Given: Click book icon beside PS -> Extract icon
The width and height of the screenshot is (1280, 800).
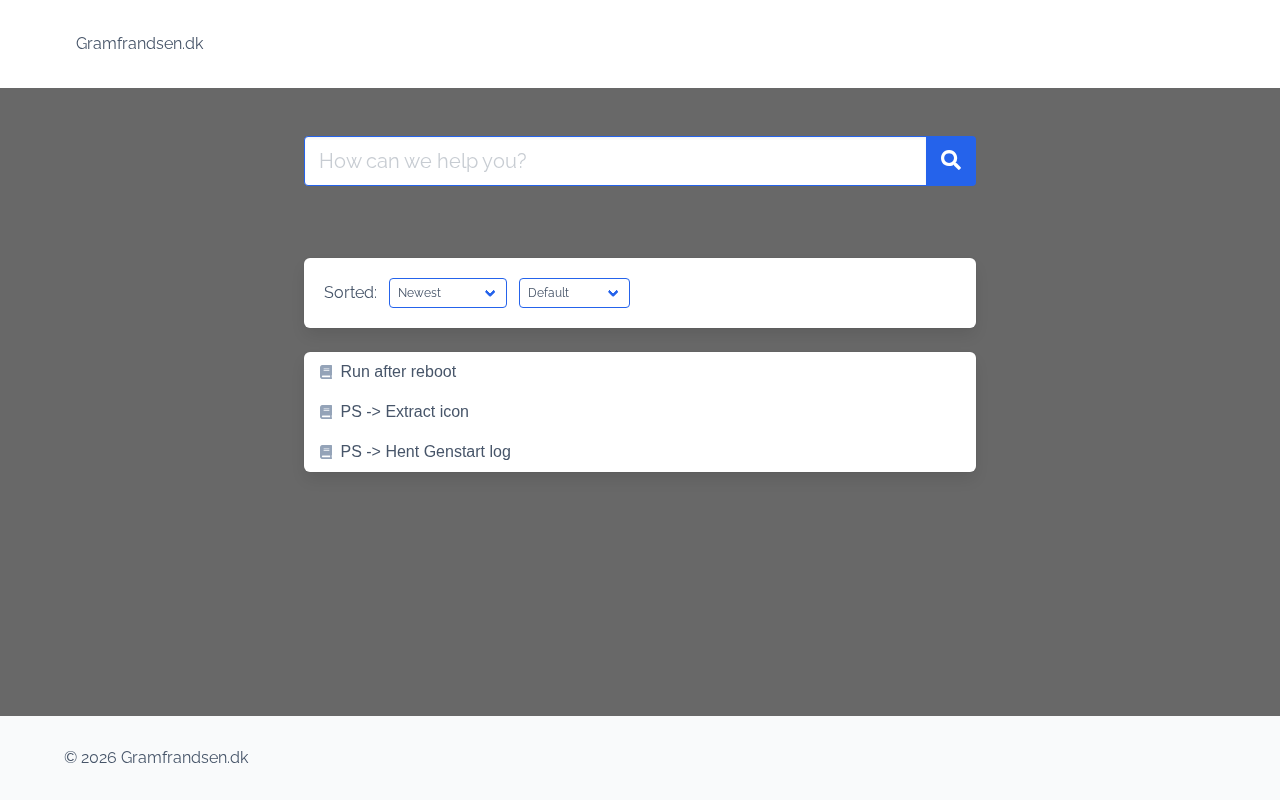Looking at the screenshot, I should click(x=326, y=412).
